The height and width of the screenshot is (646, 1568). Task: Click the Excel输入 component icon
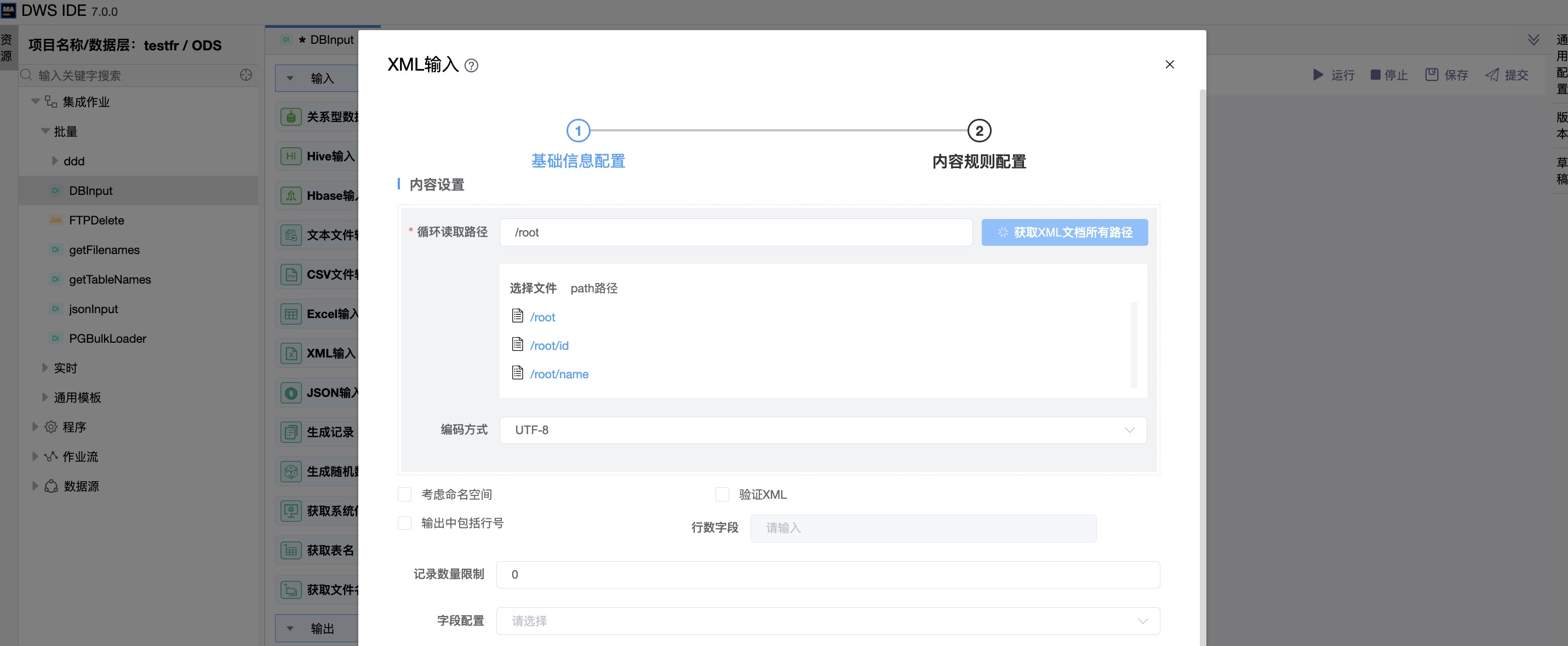coord(291,314)
